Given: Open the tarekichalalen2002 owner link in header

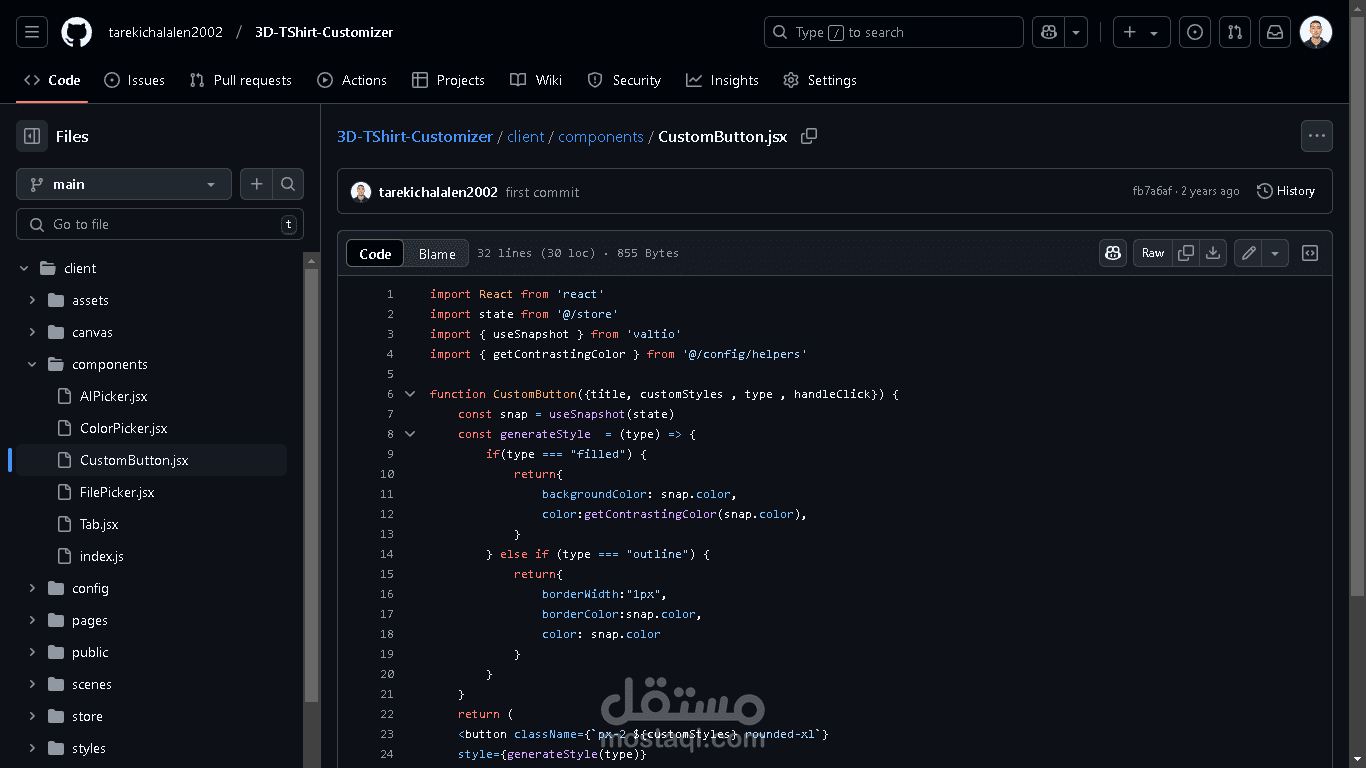Looking at the screenshot, I should (x=166, y=32).
